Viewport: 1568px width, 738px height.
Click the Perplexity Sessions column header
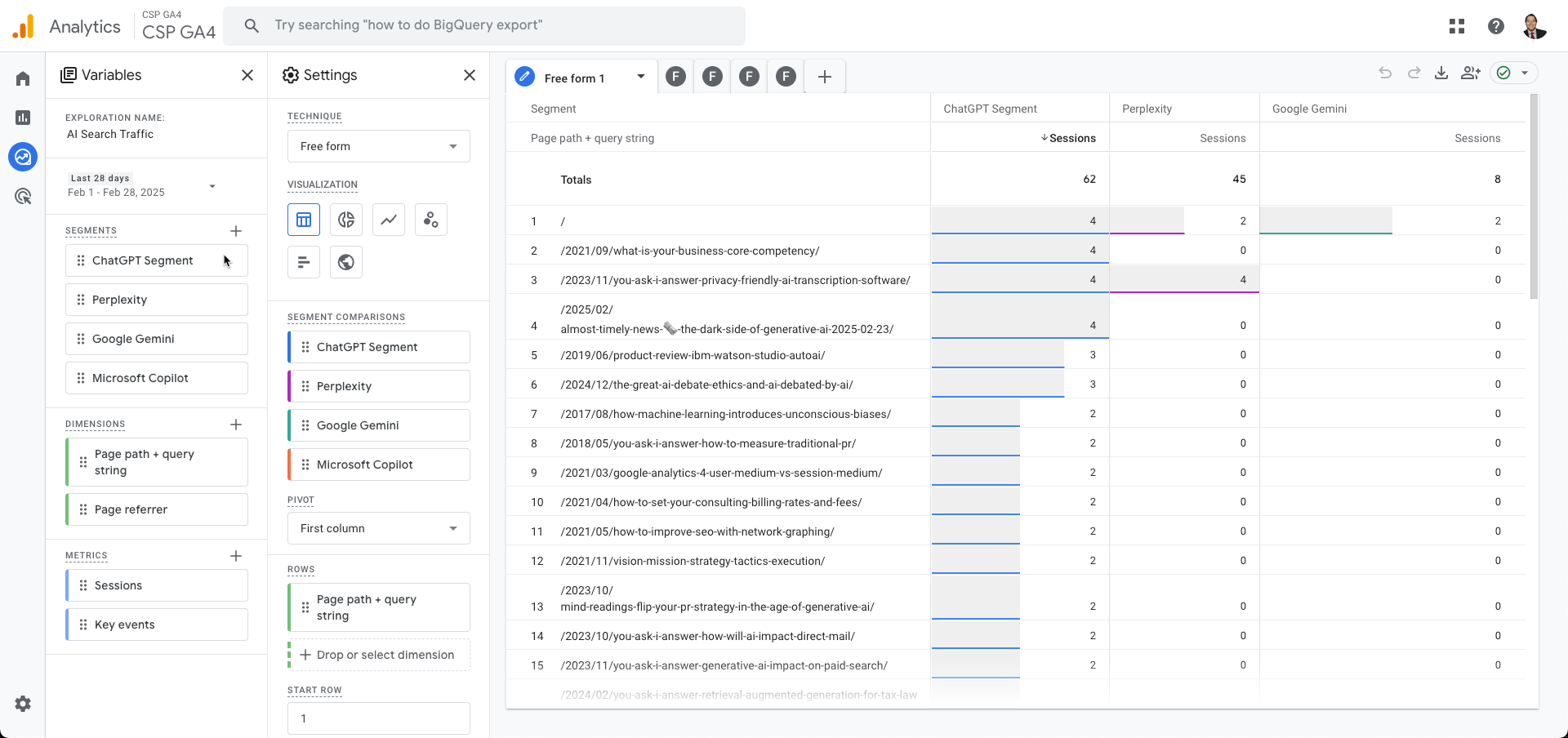click(x=1223, y=139)
